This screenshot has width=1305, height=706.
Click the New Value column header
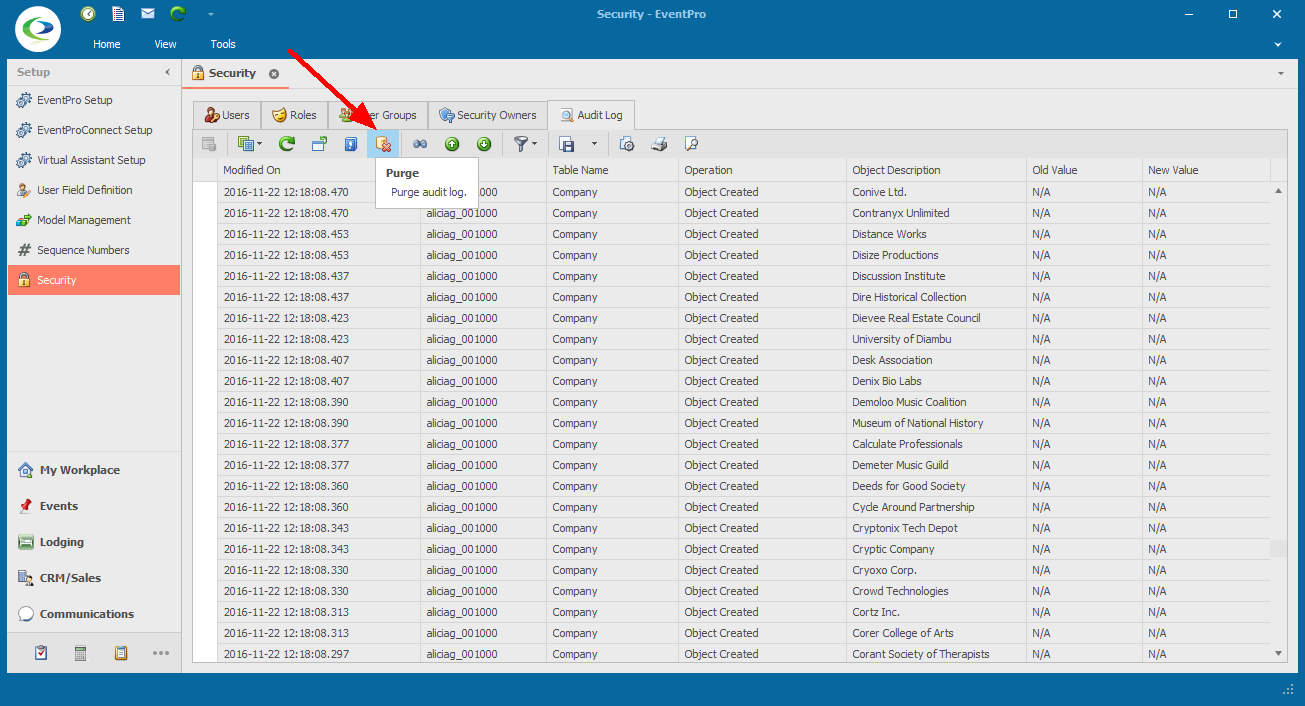point(1207,170)
